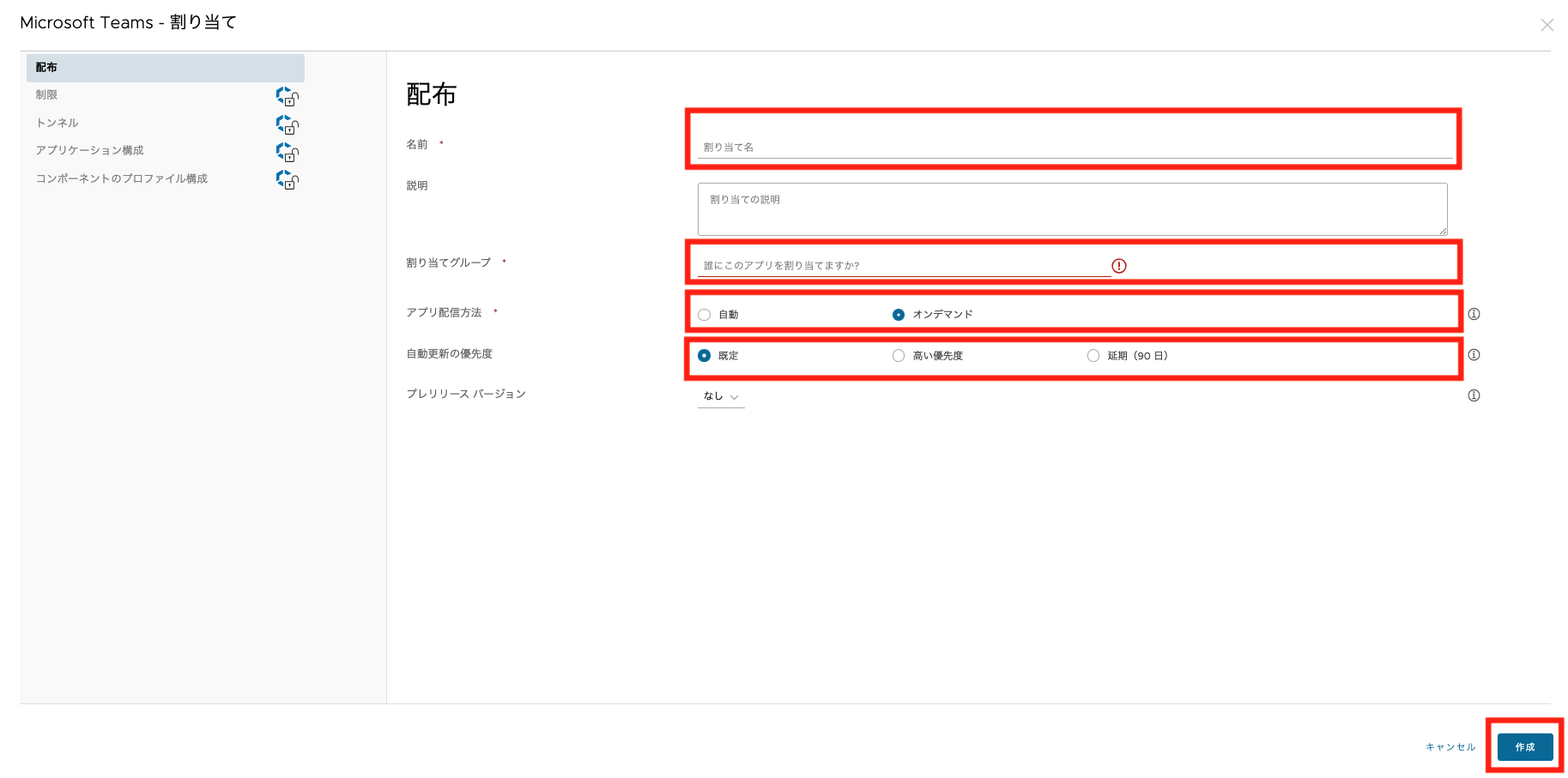Click the lock icon beside コンポーネントのプロファイル構成
Image resolution: width=1568 pixels, height=778 pixels.
pyautogui.click(x=288, y=179)
